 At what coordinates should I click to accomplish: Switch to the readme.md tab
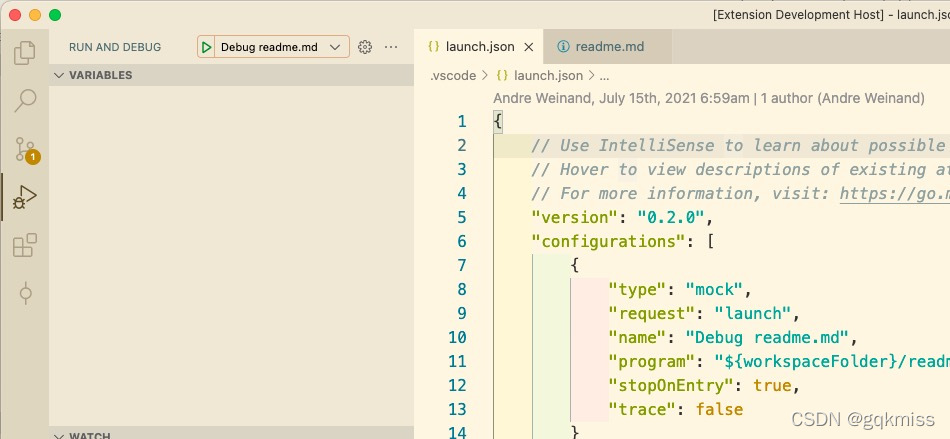608,47
